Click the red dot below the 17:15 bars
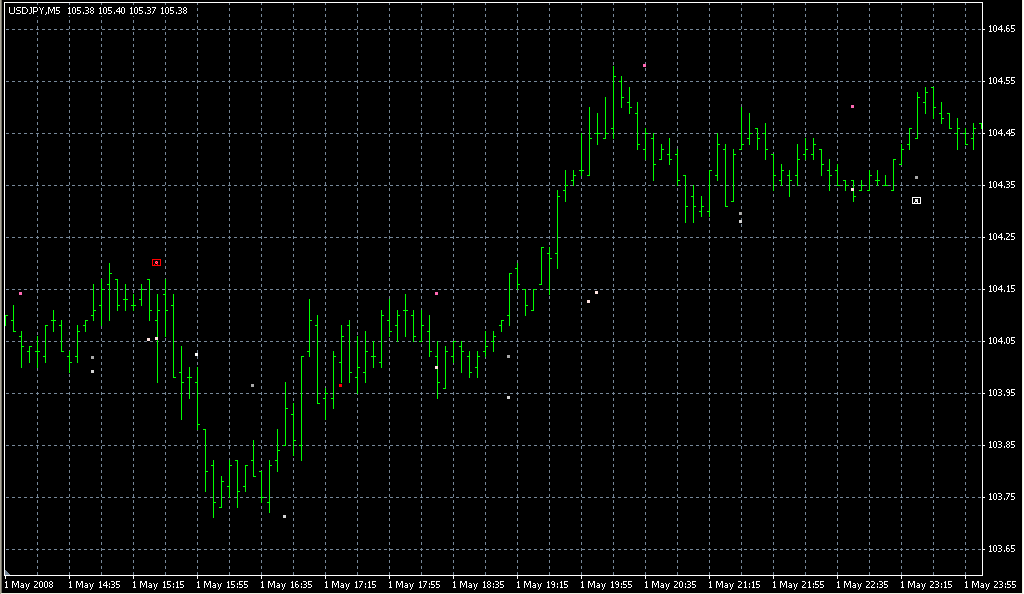1024x594 pixels. pos(340,386)
